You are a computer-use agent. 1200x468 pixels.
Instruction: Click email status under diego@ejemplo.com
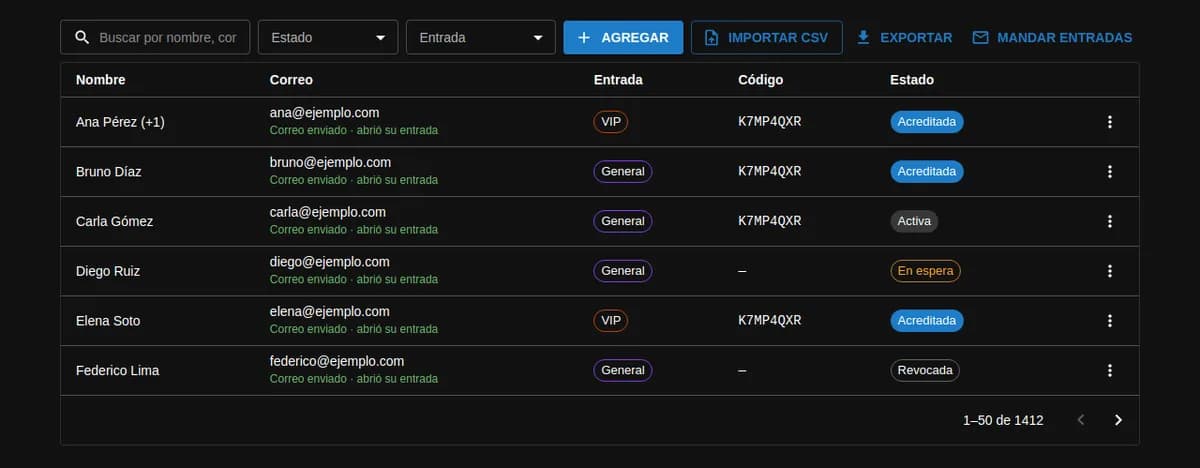click(x=354, y=279)
